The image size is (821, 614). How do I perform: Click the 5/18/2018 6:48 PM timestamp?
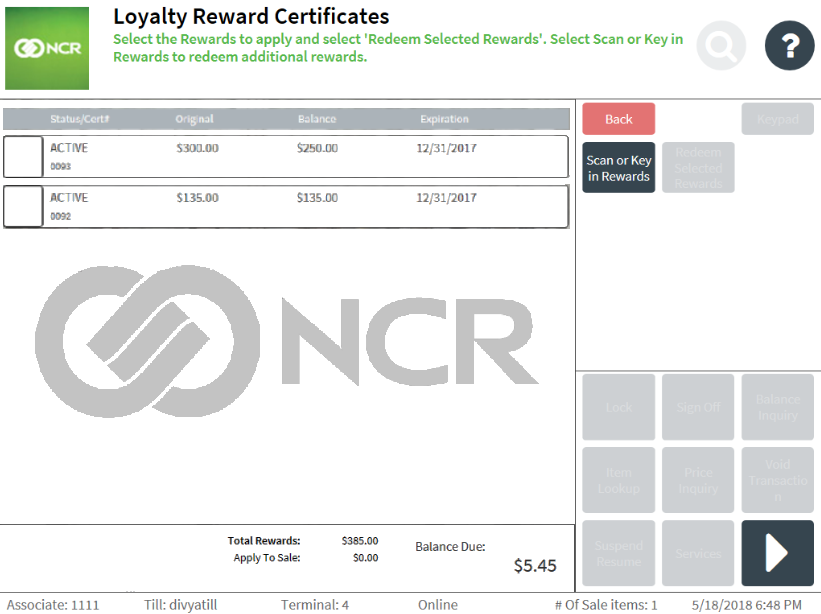pyautogui.click(x=747, y=605)
